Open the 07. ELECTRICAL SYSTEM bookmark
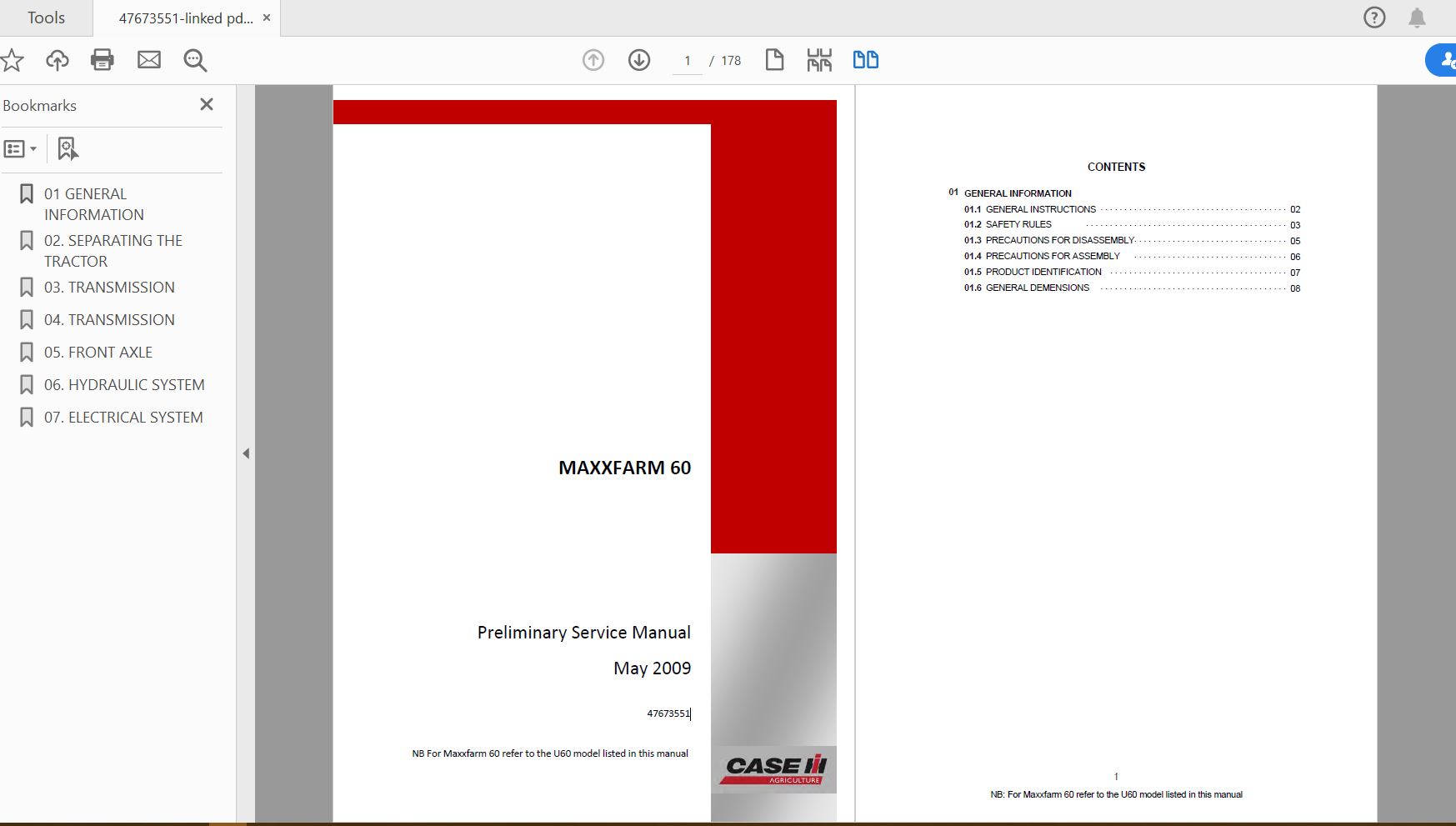This screenshot has height=826, width=1456. 124,417
